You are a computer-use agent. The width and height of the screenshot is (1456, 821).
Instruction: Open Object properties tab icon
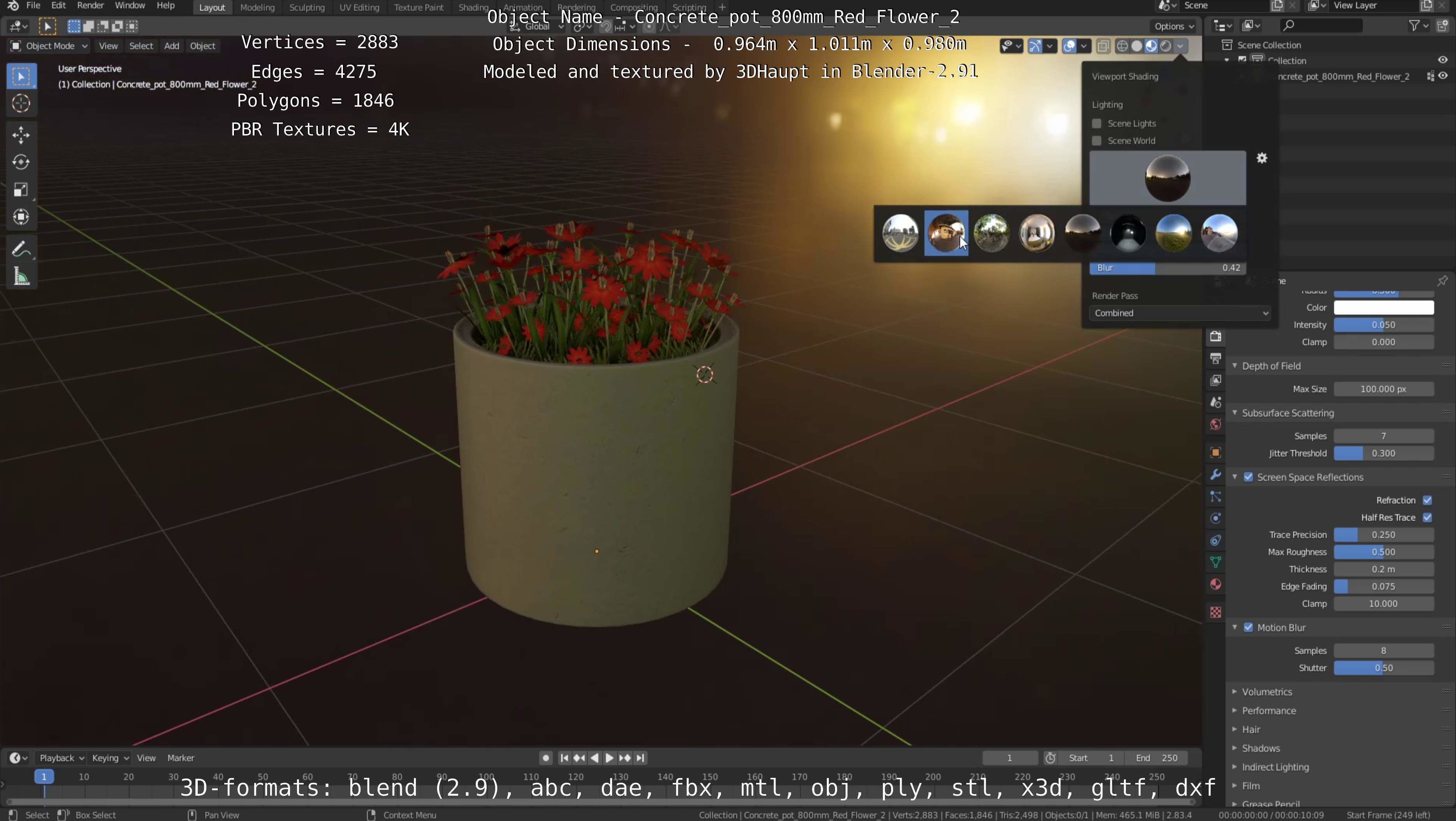[1216, 453]
